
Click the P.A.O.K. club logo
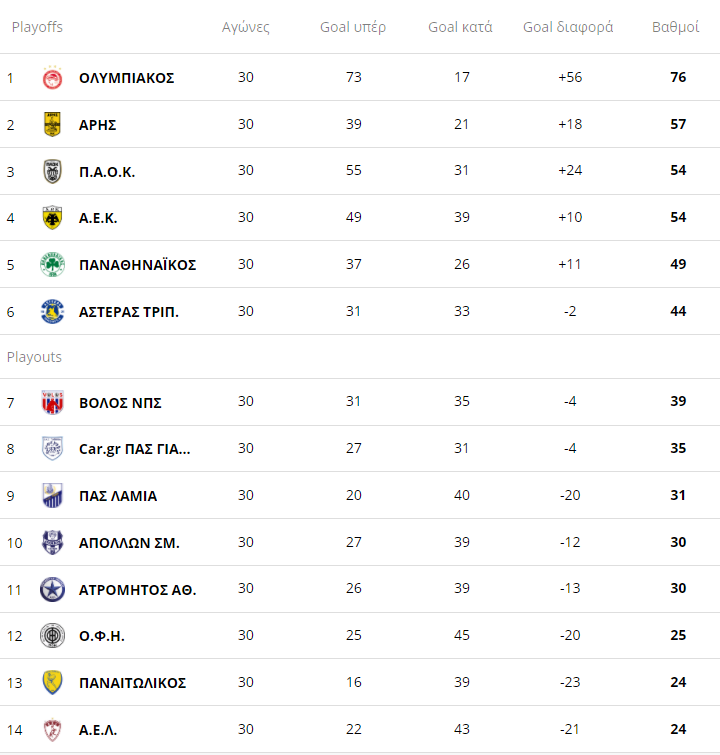pyautogui.click(x=52, y=172)
